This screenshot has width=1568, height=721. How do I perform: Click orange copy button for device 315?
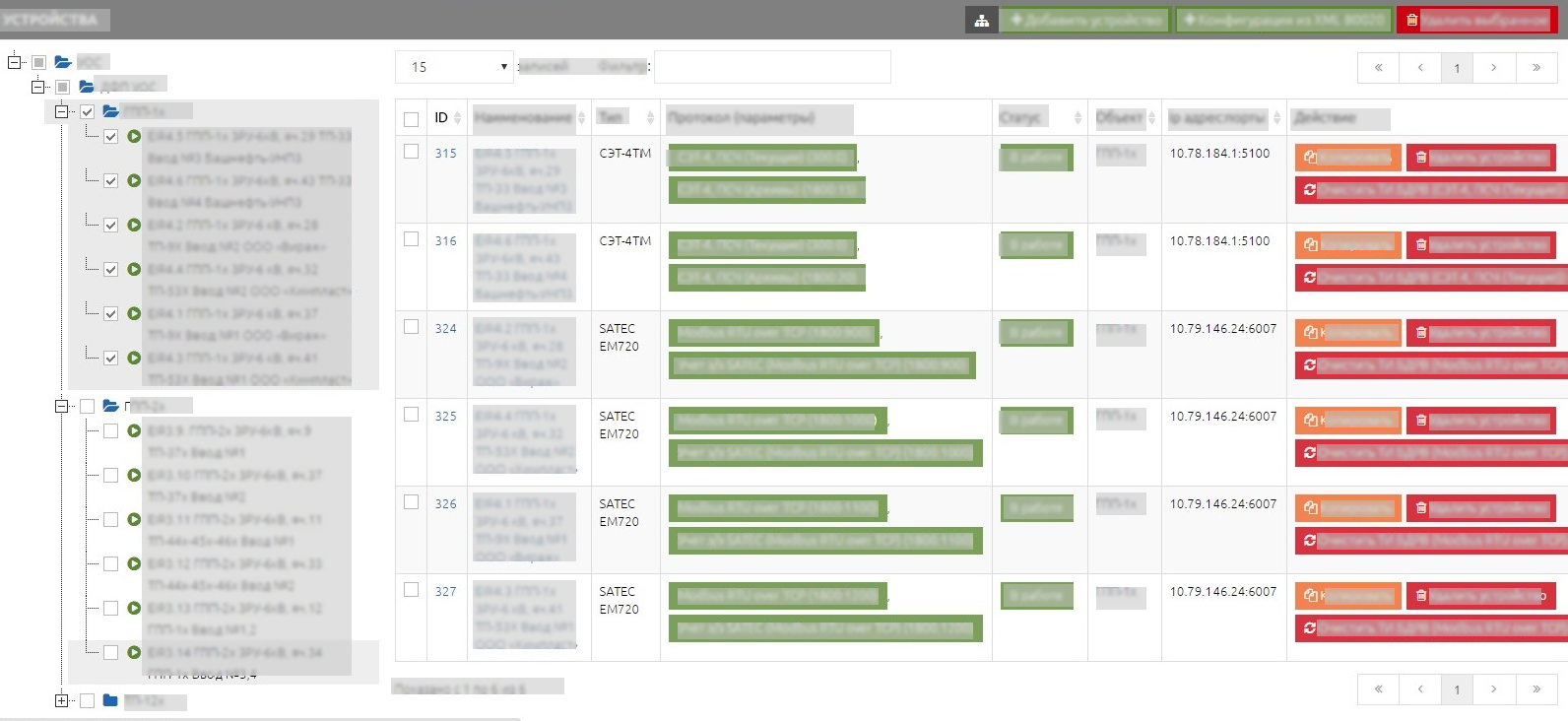1346,158
